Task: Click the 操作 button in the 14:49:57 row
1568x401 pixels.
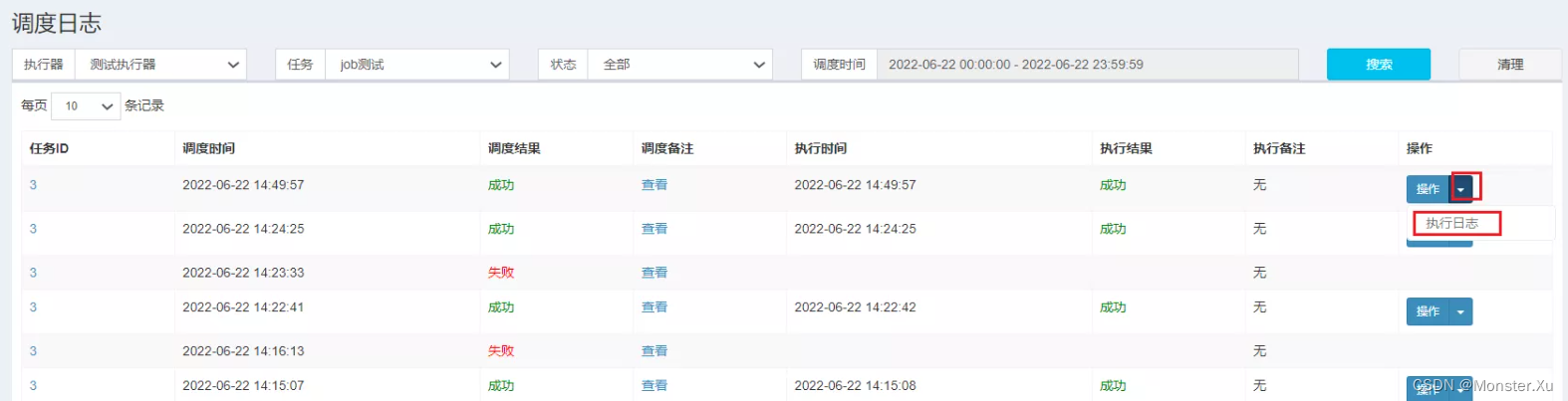Action: [1428, 189]
